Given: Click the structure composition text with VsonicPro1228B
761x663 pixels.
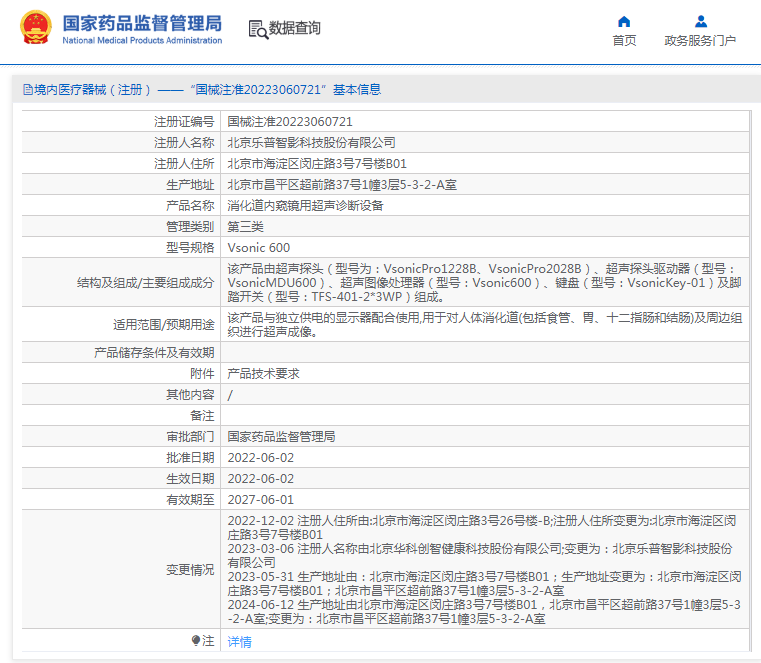Looking at the screenshot, I should [484, 282].
